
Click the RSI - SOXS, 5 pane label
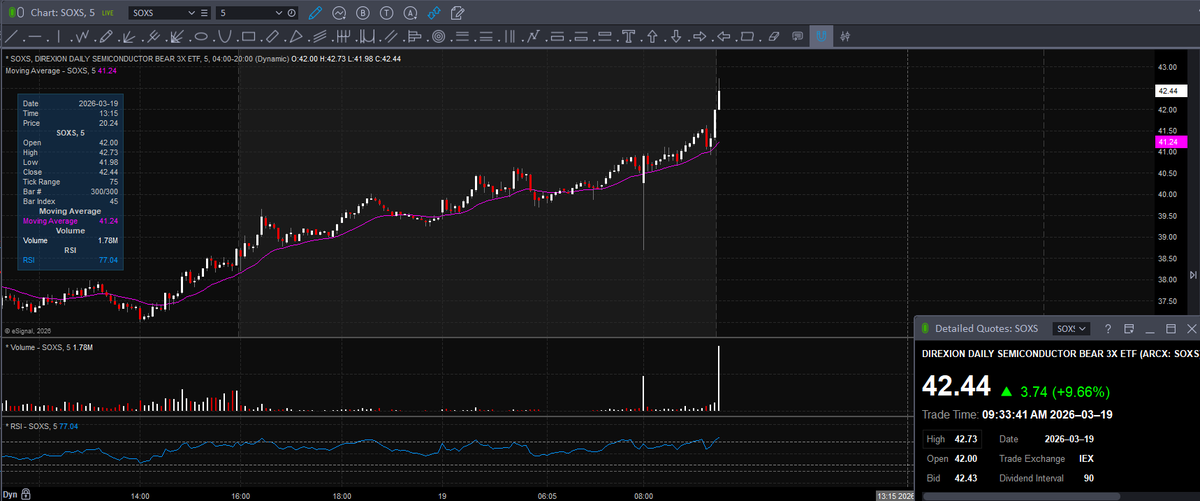[32, 426]
